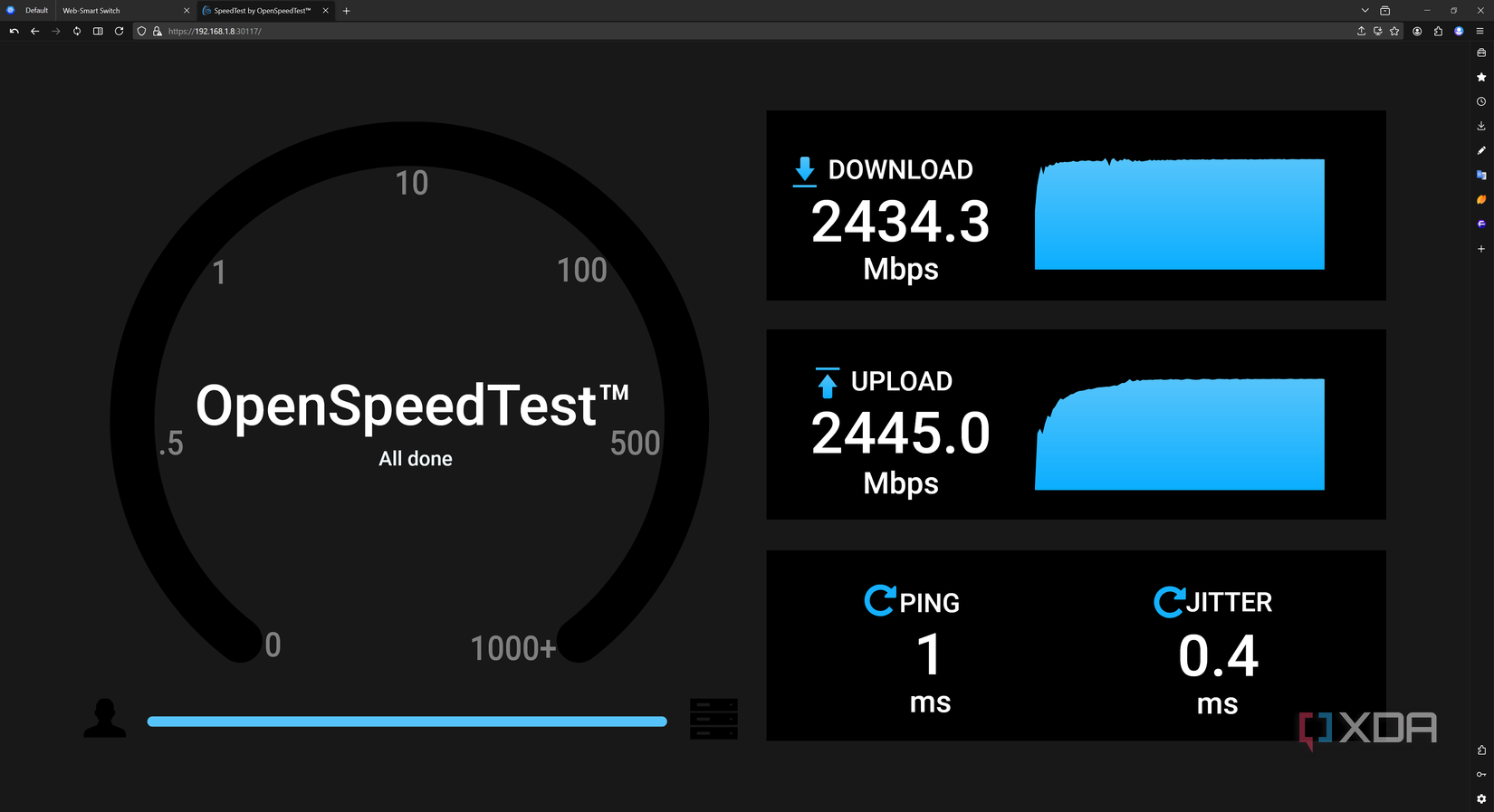Open the Downloads panel in the sidebar
Viewport: 1494px width, 812px height.
1481,126
